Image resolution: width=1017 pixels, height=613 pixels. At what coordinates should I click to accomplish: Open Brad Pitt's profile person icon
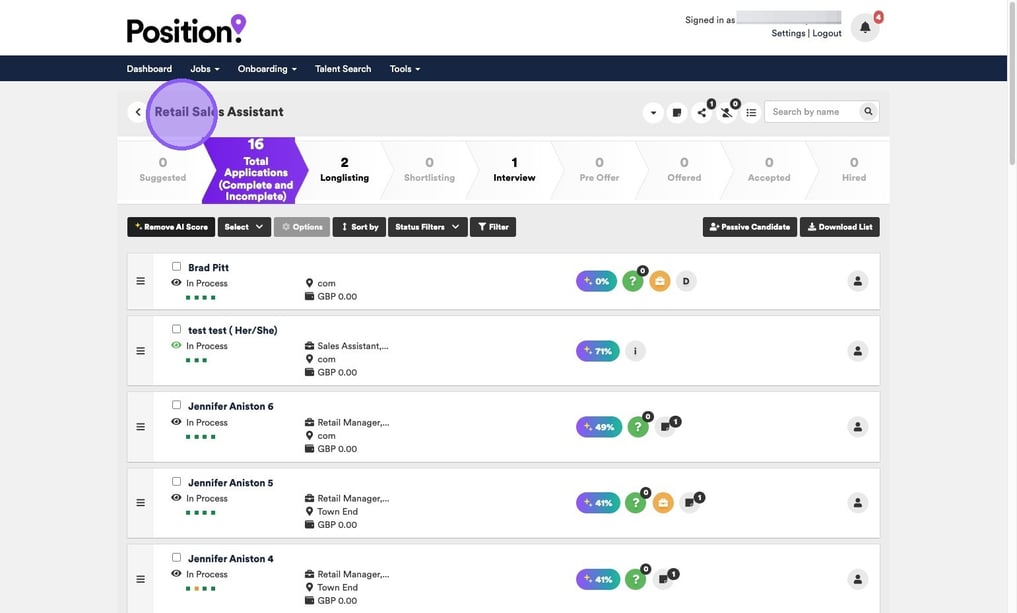pos(857,281)
